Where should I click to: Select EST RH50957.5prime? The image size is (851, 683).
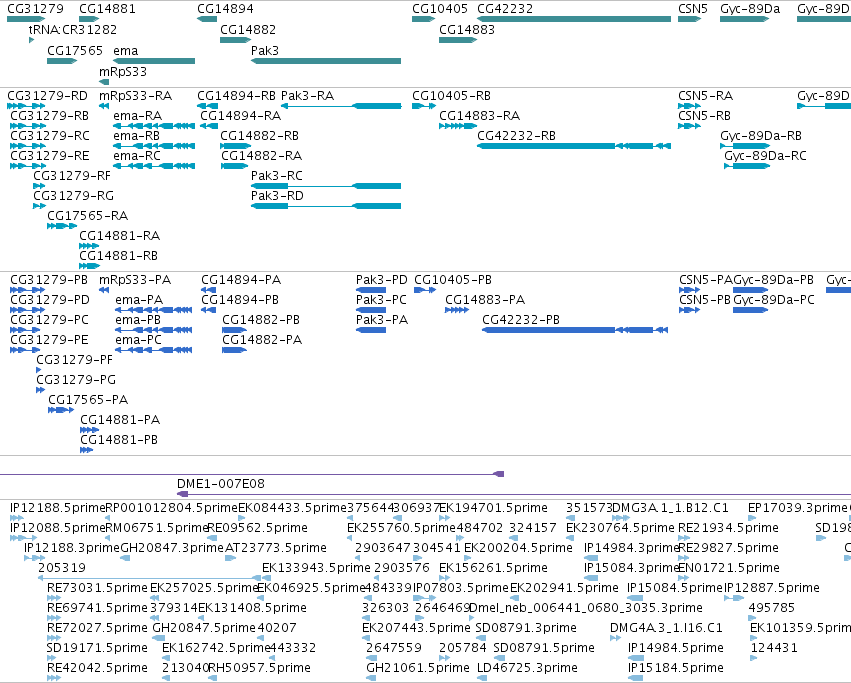click(x=259, y=667)
